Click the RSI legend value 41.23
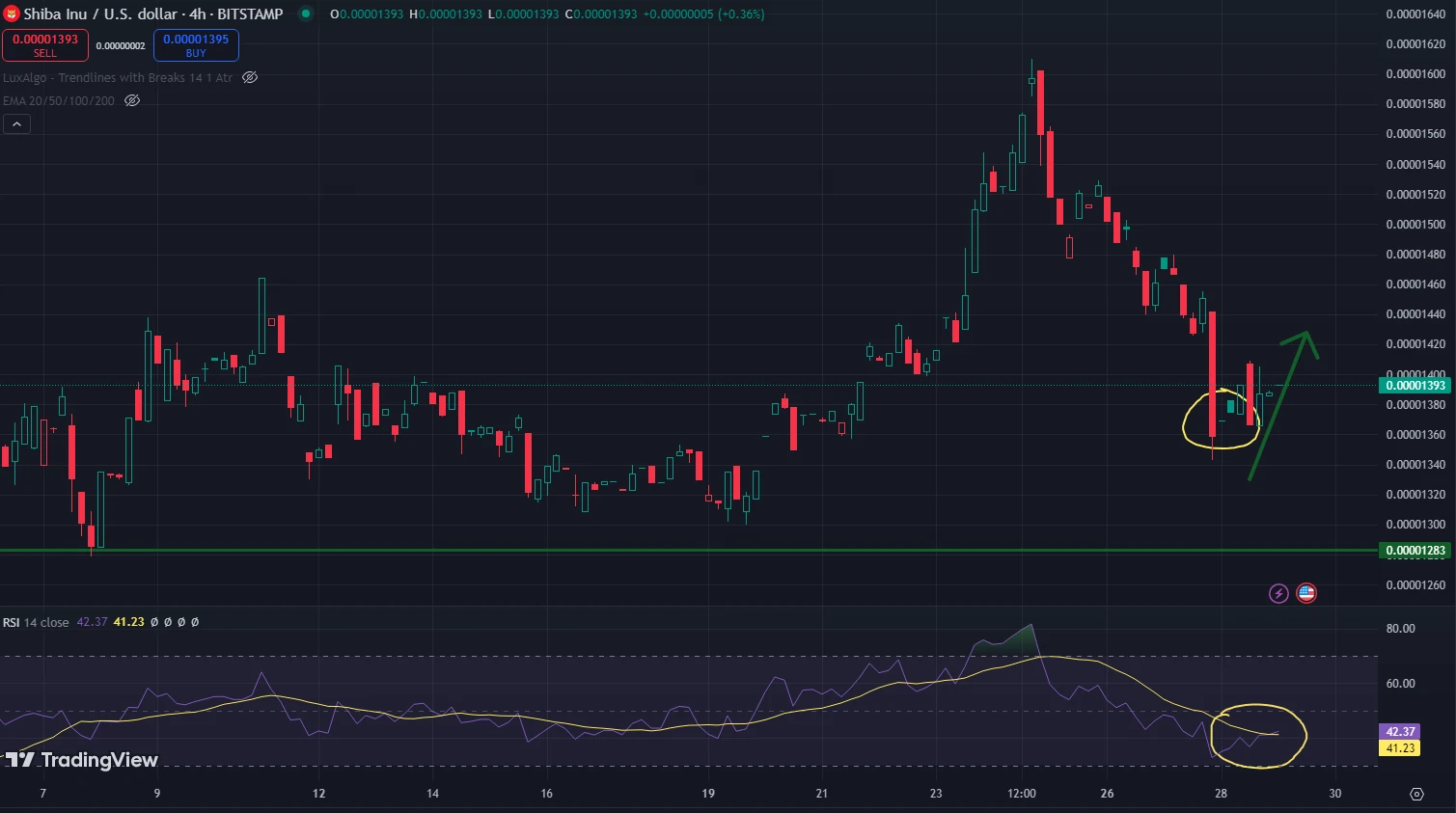The width and height of the screenshot is (1456, 813). pyautogui.click(x=128, y=622)
